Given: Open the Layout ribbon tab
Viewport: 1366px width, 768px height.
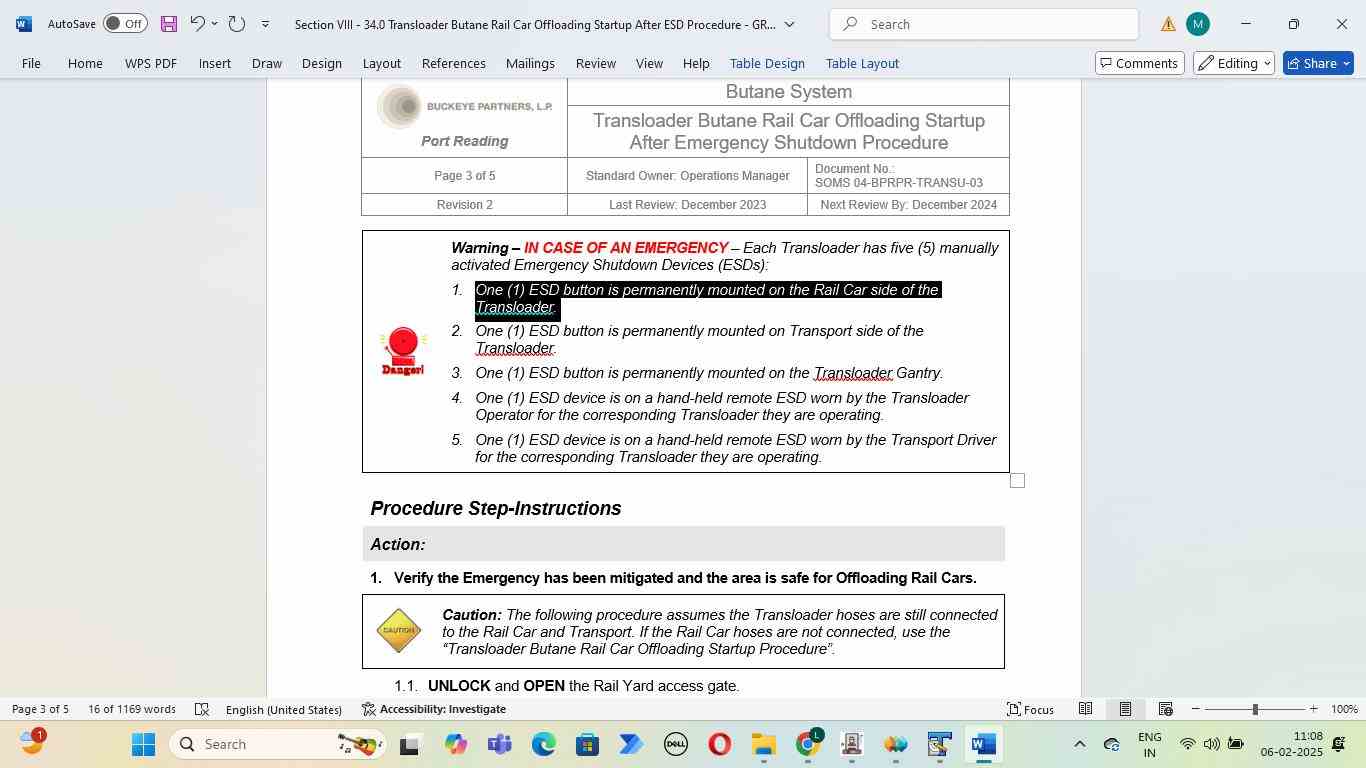Looking at the screenshot, I should point(381,63).
